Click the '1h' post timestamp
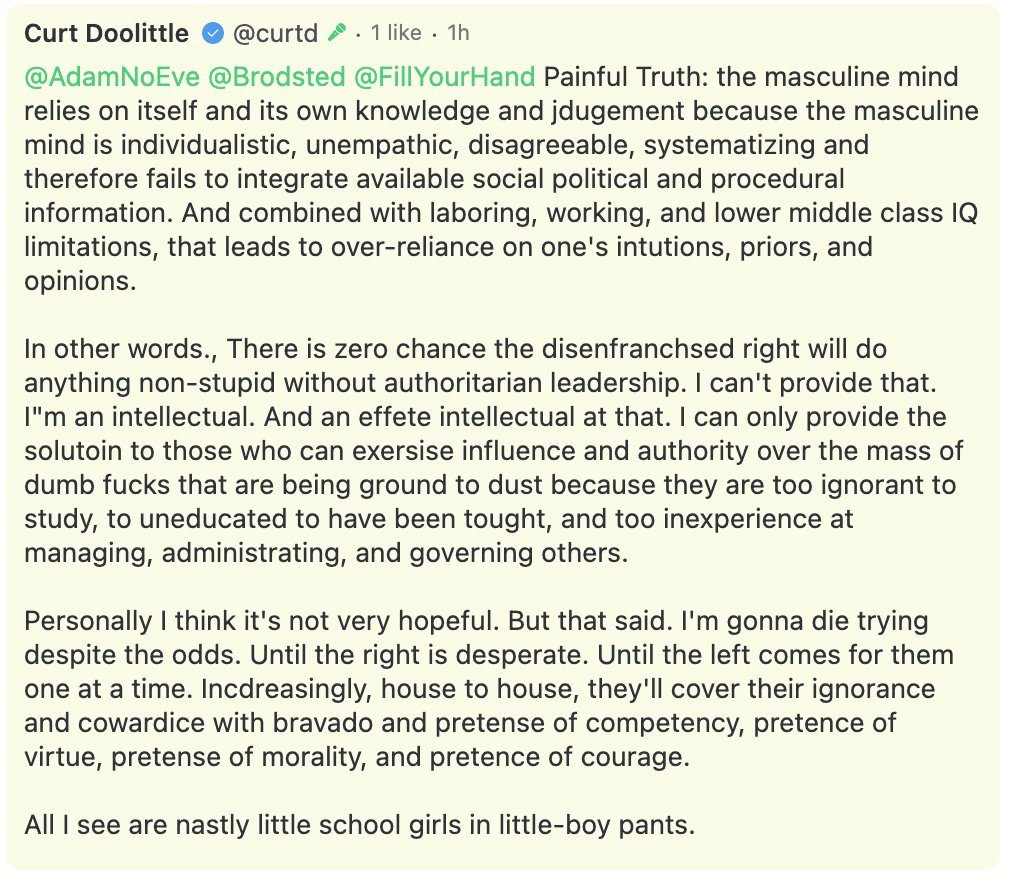Screen dimensions: 1014x884 [458, 34]
